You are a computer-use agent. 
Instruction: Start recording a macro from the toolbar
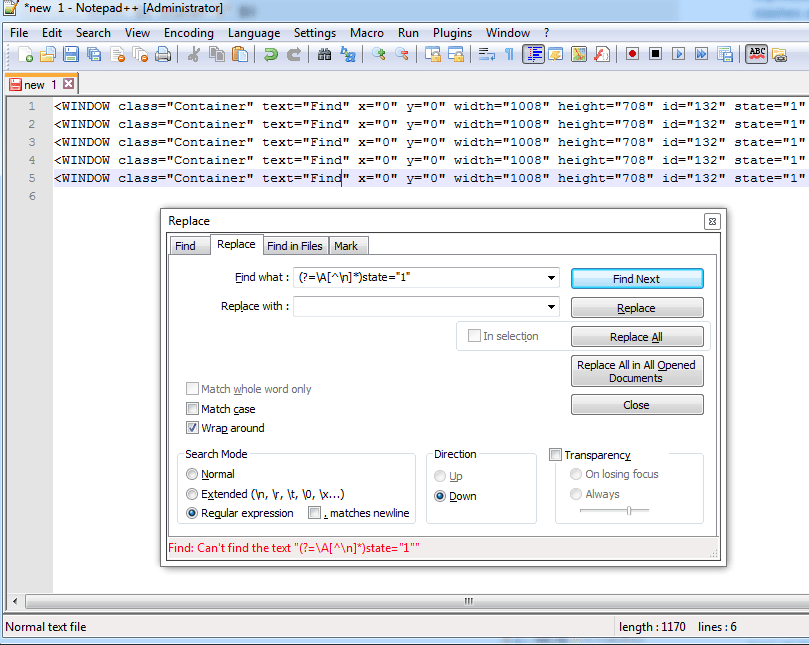tap(632, 54)
